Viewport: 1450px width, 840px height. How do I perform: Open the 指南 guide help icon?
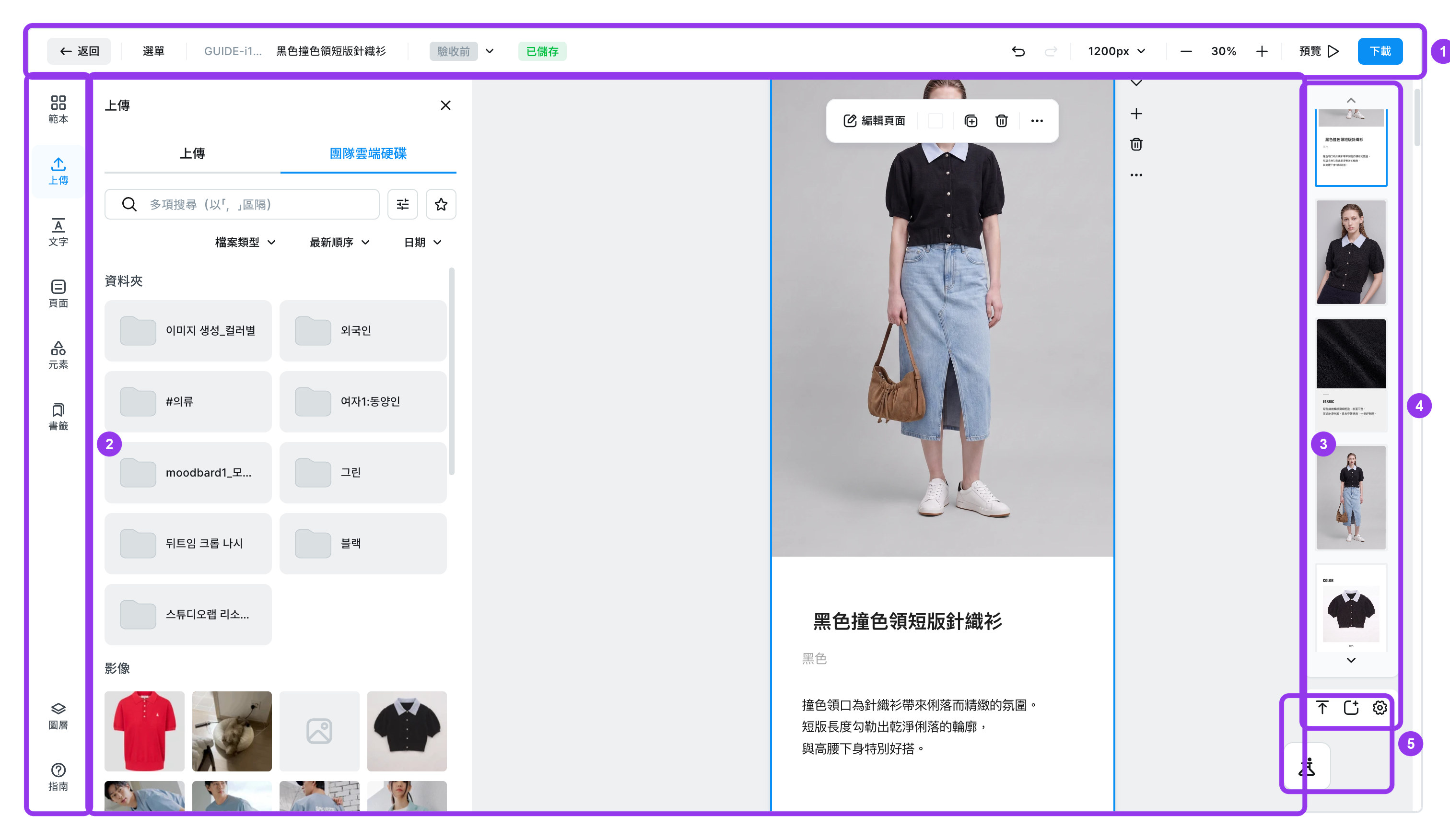click(x=58, y=777)
